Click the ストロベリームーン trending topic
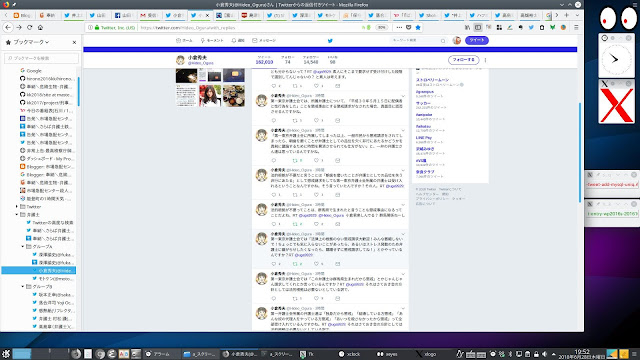The height and width of the screenshot is (360, 640). click(432, 80)
